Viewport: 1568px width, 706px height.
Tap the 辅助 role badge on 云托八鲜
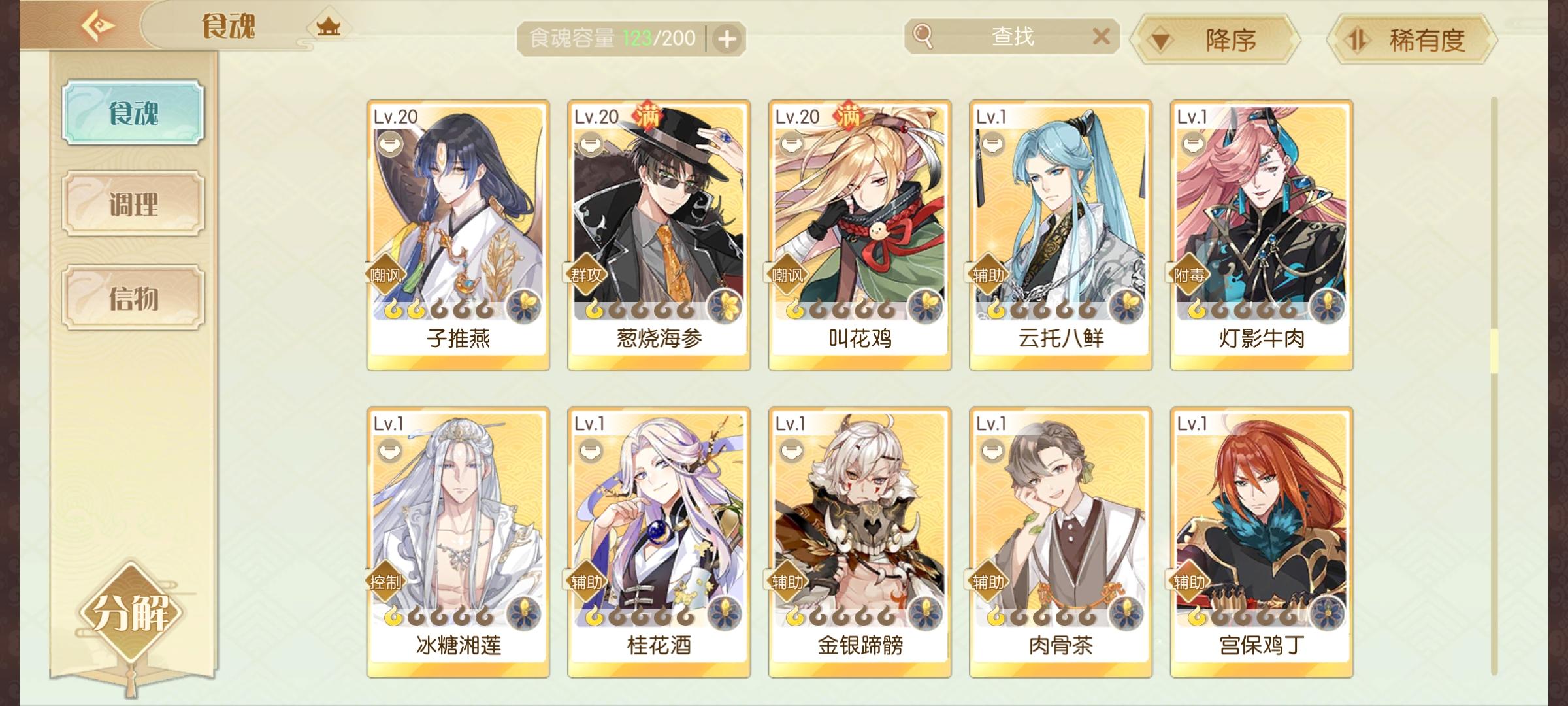[x=988, y=275]
